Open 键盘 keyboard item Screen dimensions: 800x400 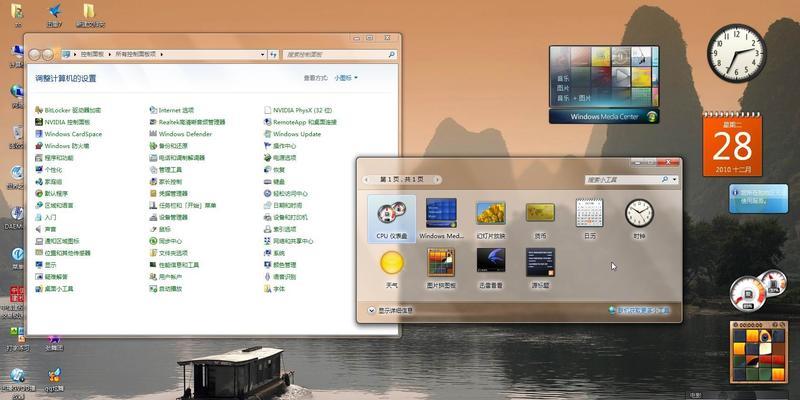click(x=274, y=181)
